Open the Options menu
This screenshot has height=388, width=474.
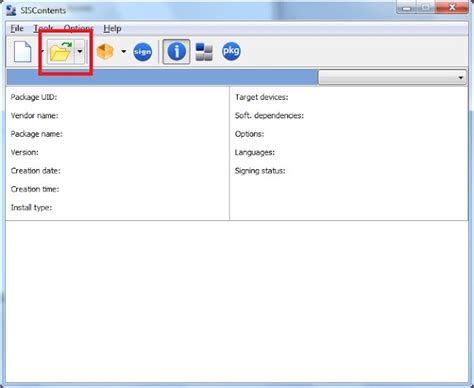click(x=79, y=29)
